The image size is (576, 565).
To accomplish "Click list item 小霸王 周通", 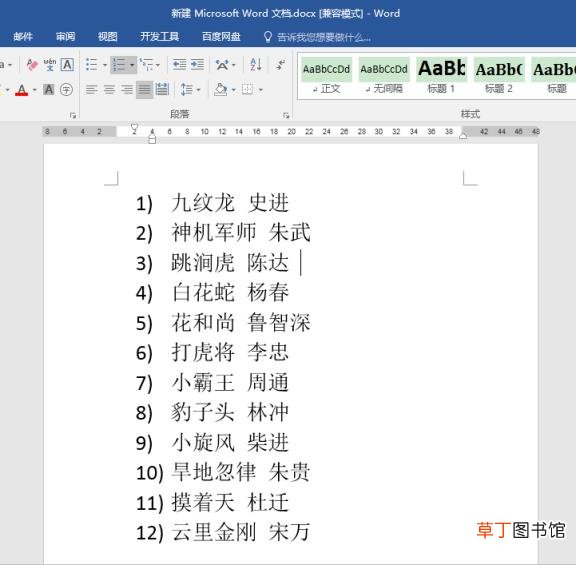I will [230, 382].
